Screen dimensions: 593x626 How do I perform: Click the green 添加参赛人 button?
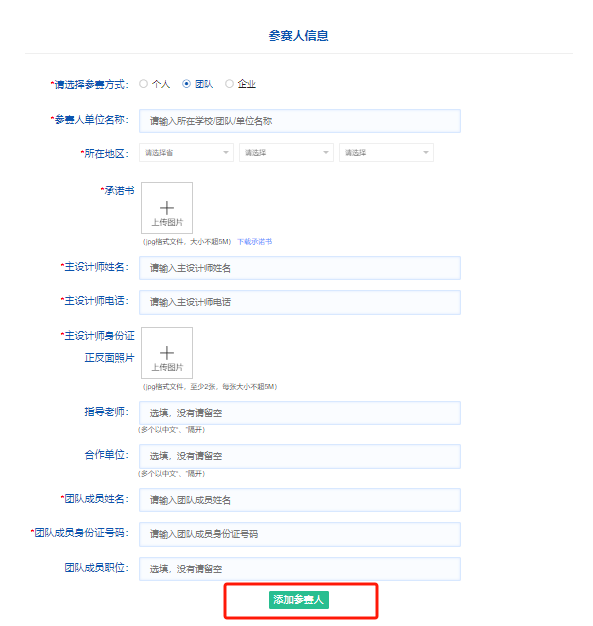[299, 600]
